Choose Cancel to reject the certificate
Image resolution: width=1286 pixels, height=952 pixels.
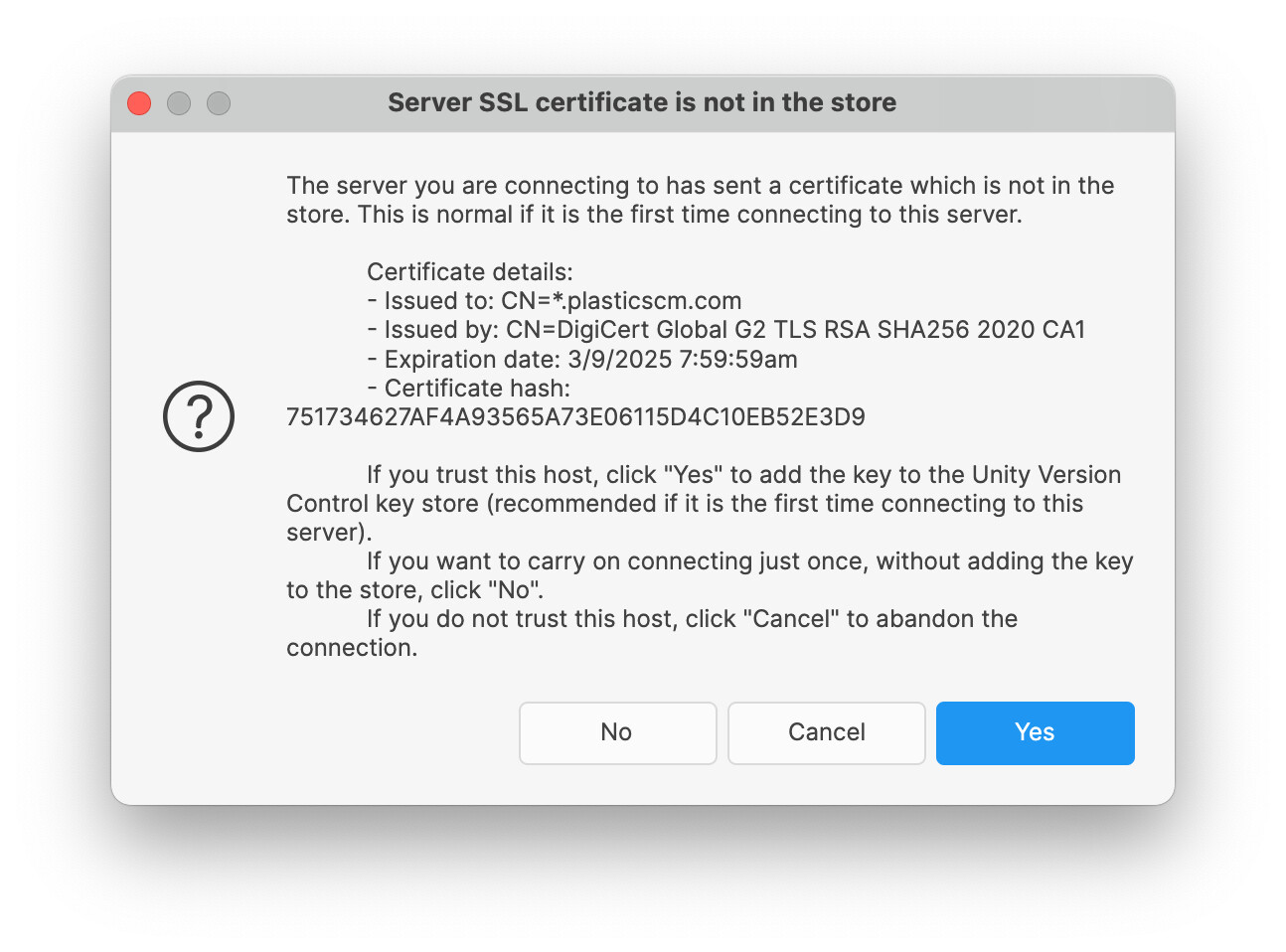pos(826,732)
